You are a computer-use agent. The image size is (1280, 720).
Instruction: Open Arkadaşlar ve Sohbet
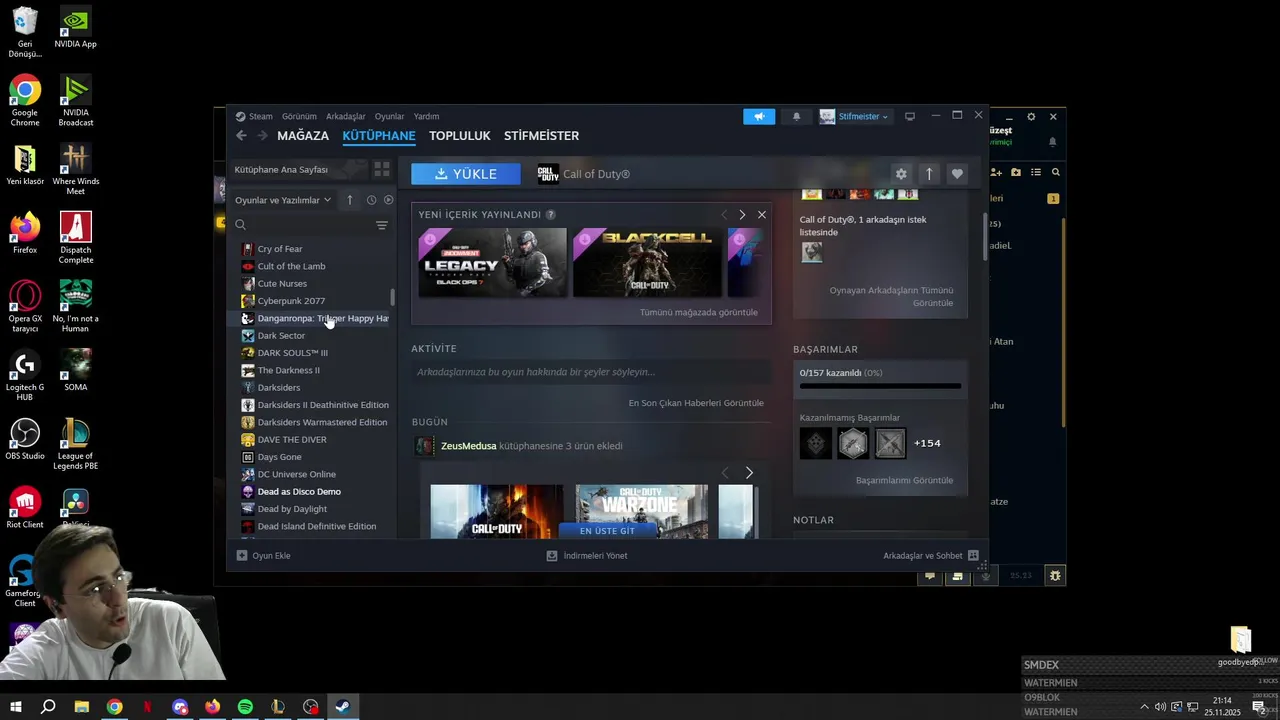pyautogui.click(x=931, y=556)
